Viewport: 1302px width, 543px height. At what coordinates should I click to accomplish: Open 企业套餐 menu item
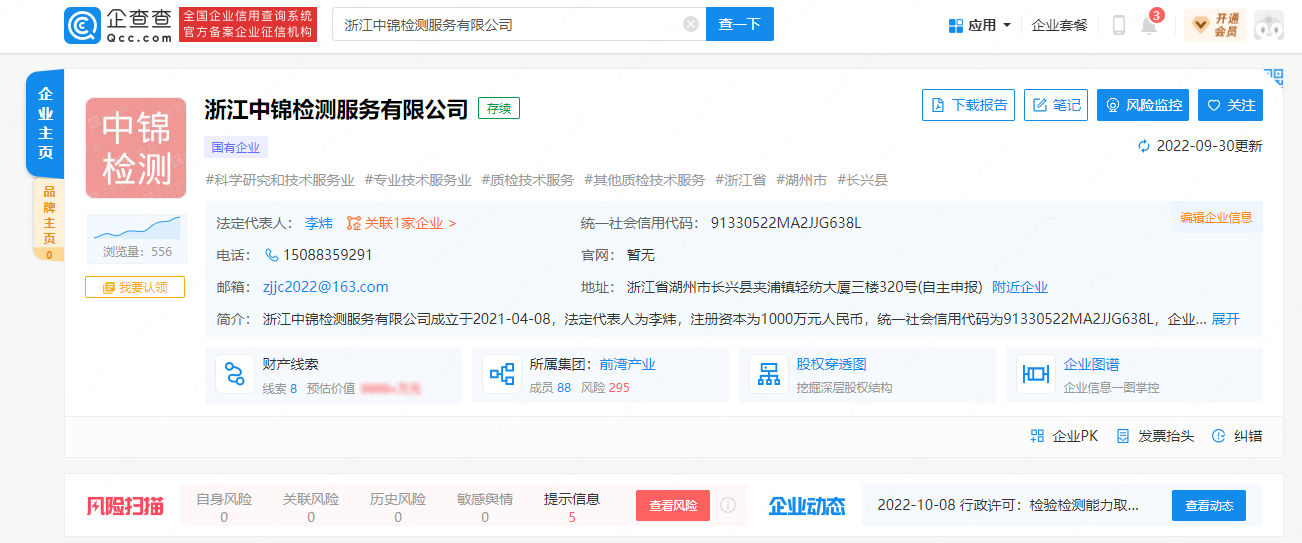click(1059, 25)
